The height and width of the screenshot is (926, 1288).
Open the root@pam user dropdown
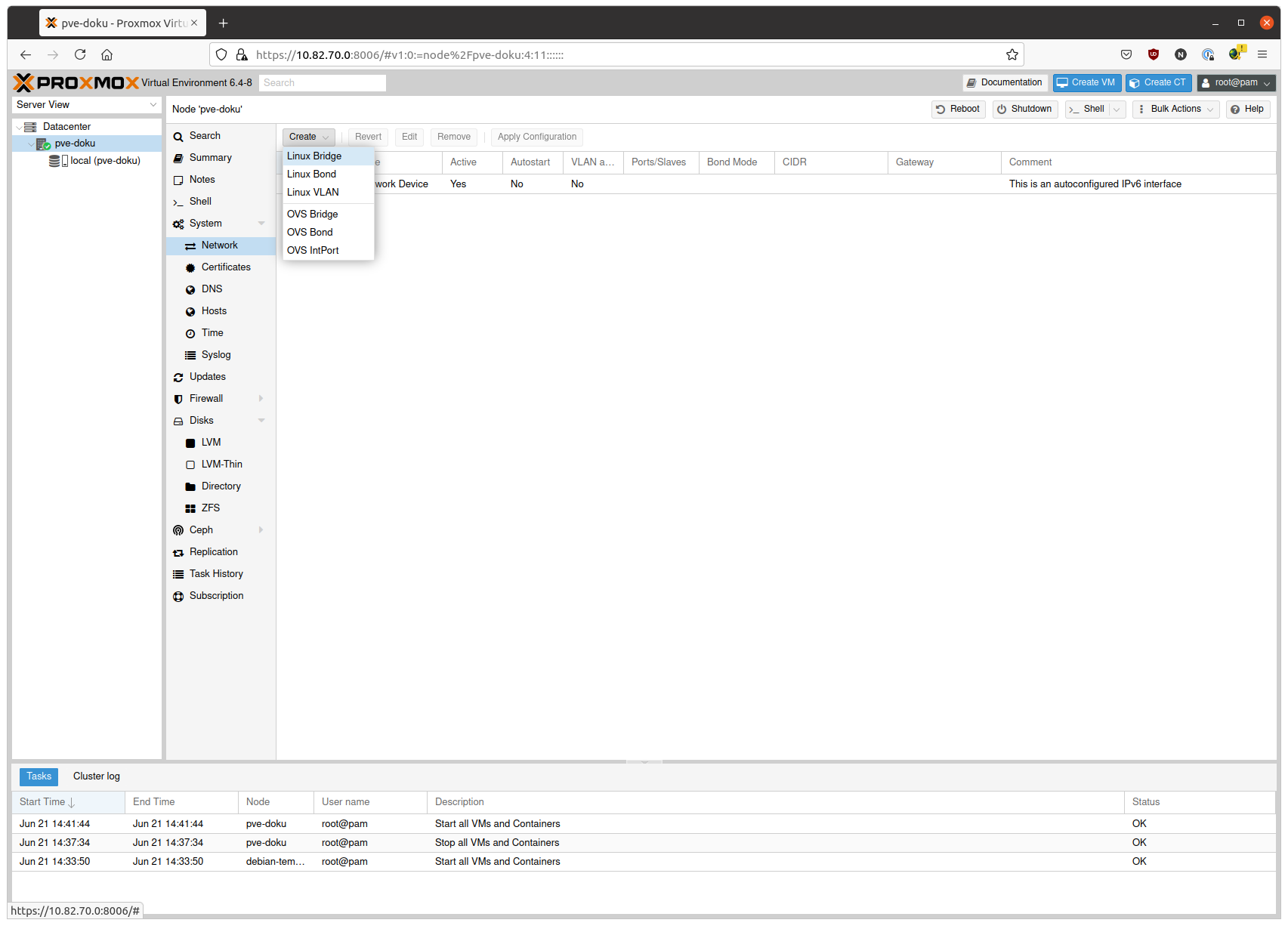(1236, 83)
